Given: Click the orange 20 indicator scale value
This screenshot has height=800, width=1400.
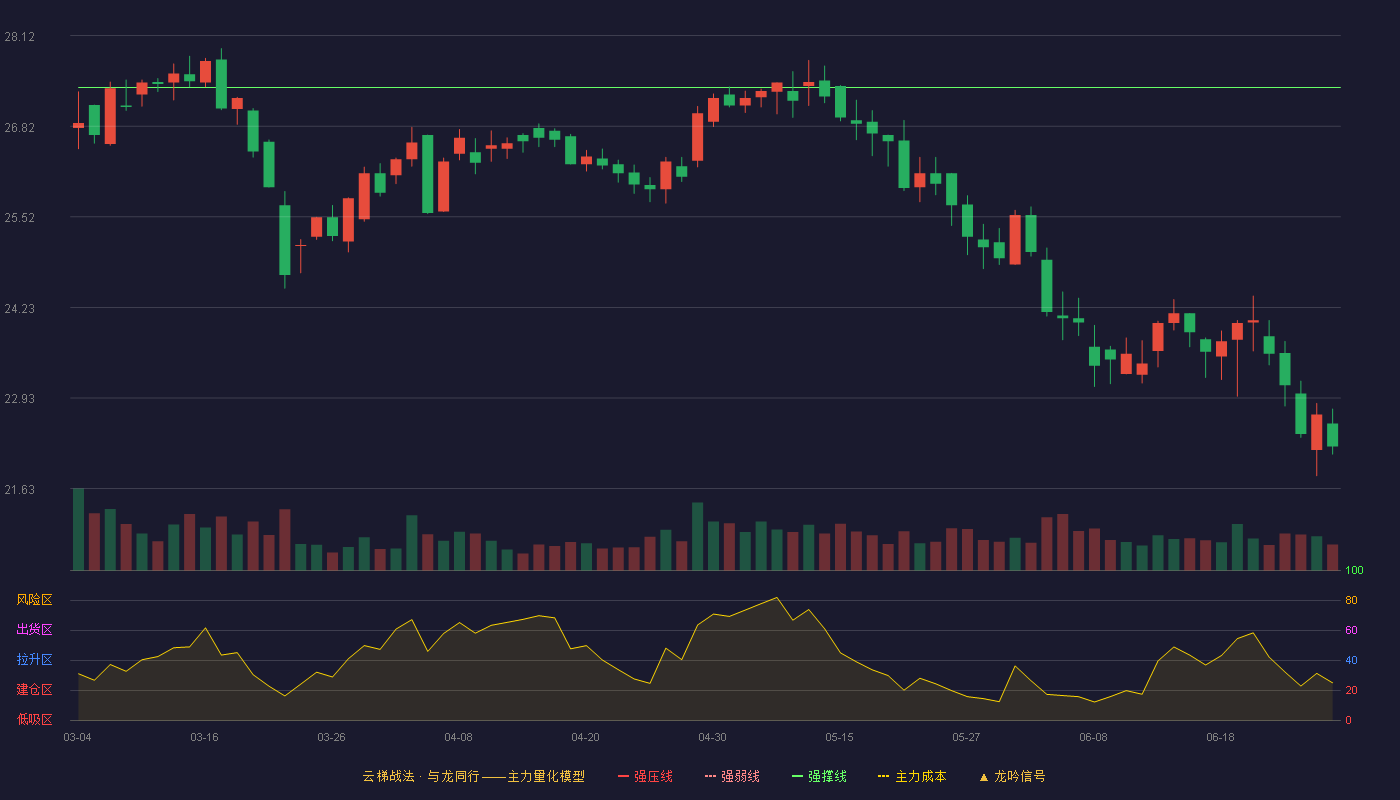Looking at the screenshot, I should 1351,690.
